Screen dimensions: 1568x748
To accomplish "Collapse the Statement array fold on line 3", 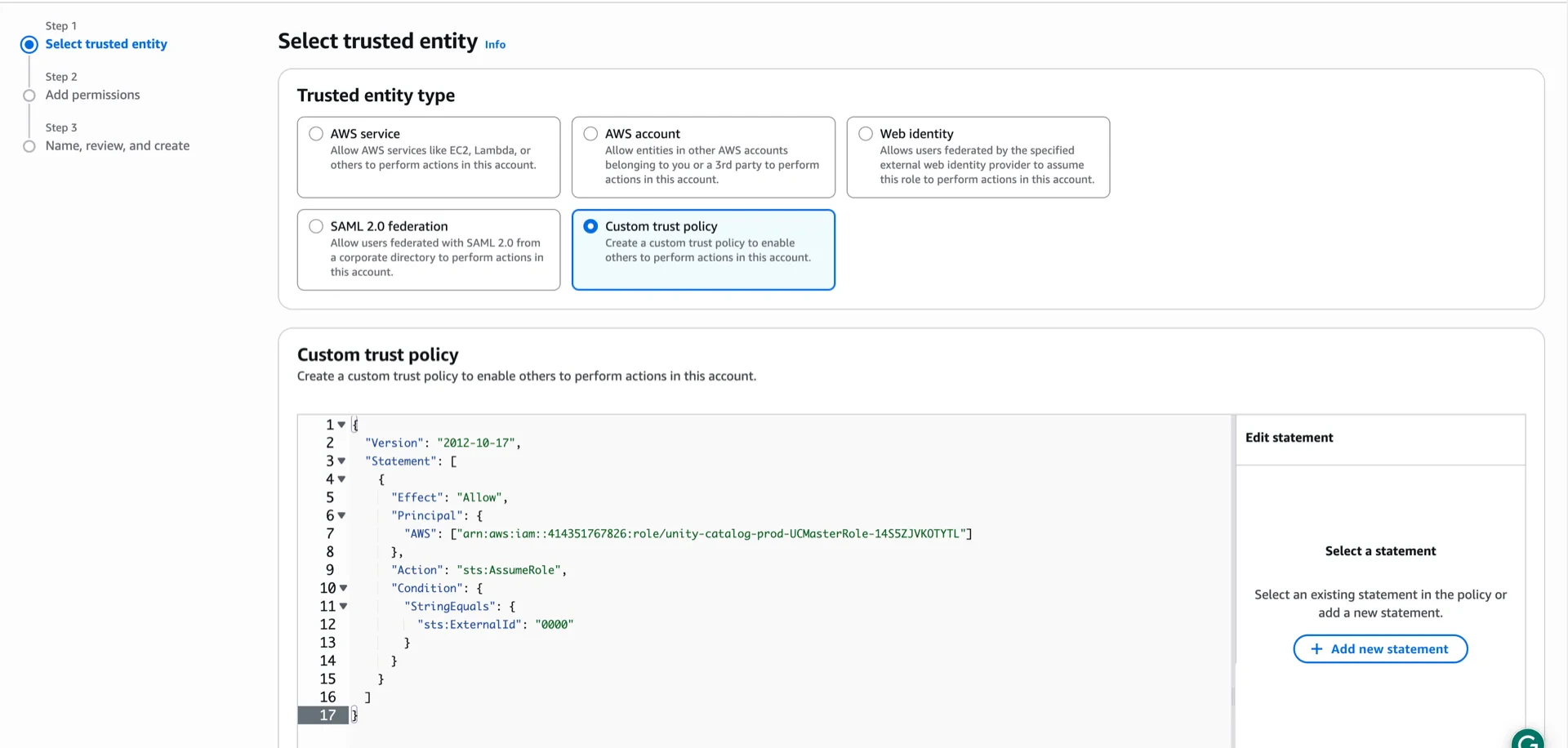I will (341, 461).
